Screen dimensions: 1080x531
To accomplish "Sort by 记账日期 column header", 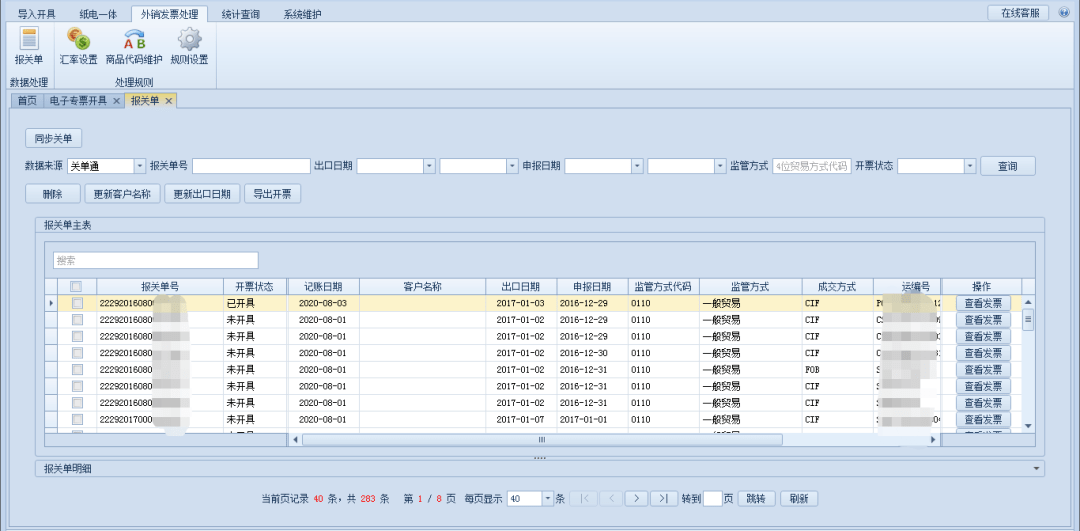I will pyautogui.click(x=322, y=287).
